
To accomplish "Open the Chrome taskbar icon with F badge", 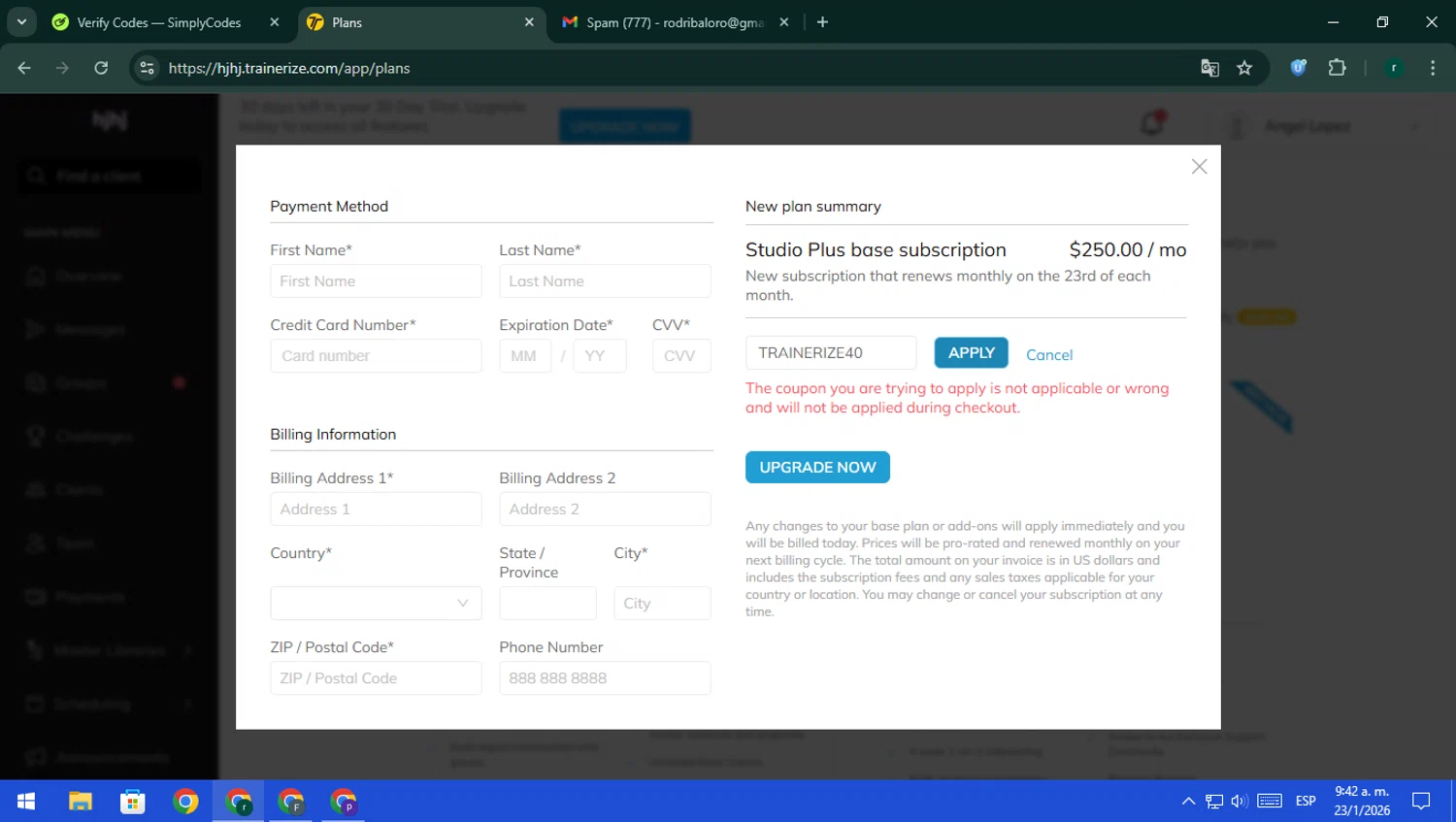I will coord(291,801).
